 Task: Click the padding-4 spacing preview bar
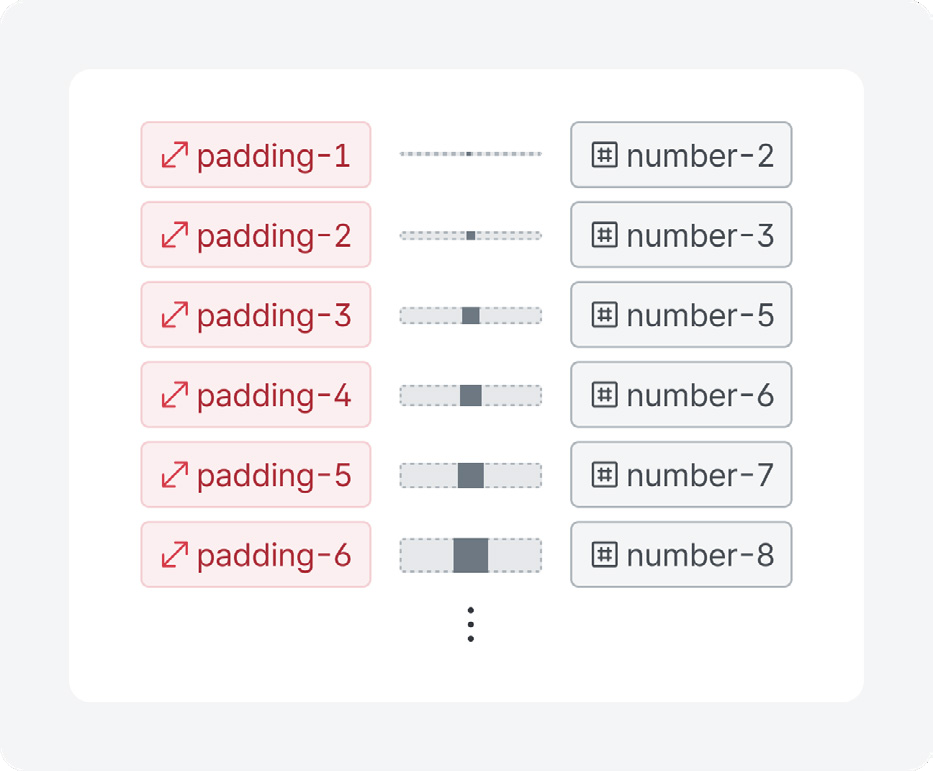pos(471,396)
